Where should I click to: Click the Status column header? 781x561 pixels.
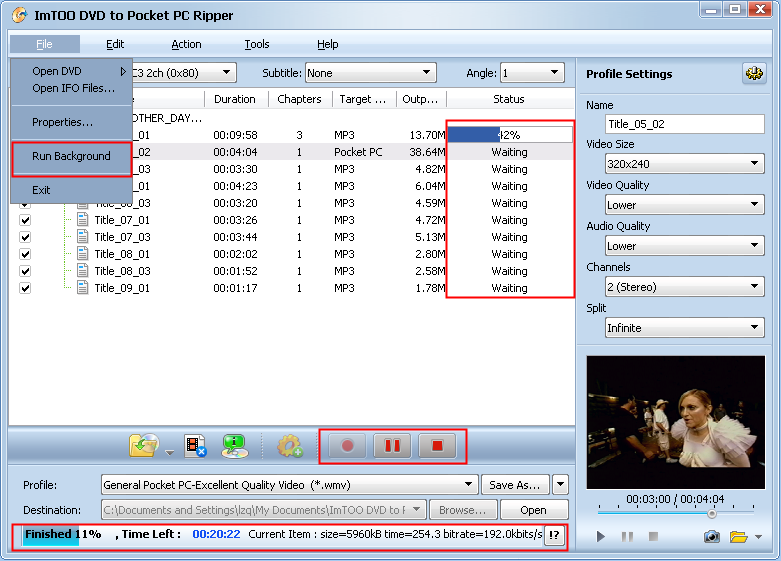tap(509, 99)
